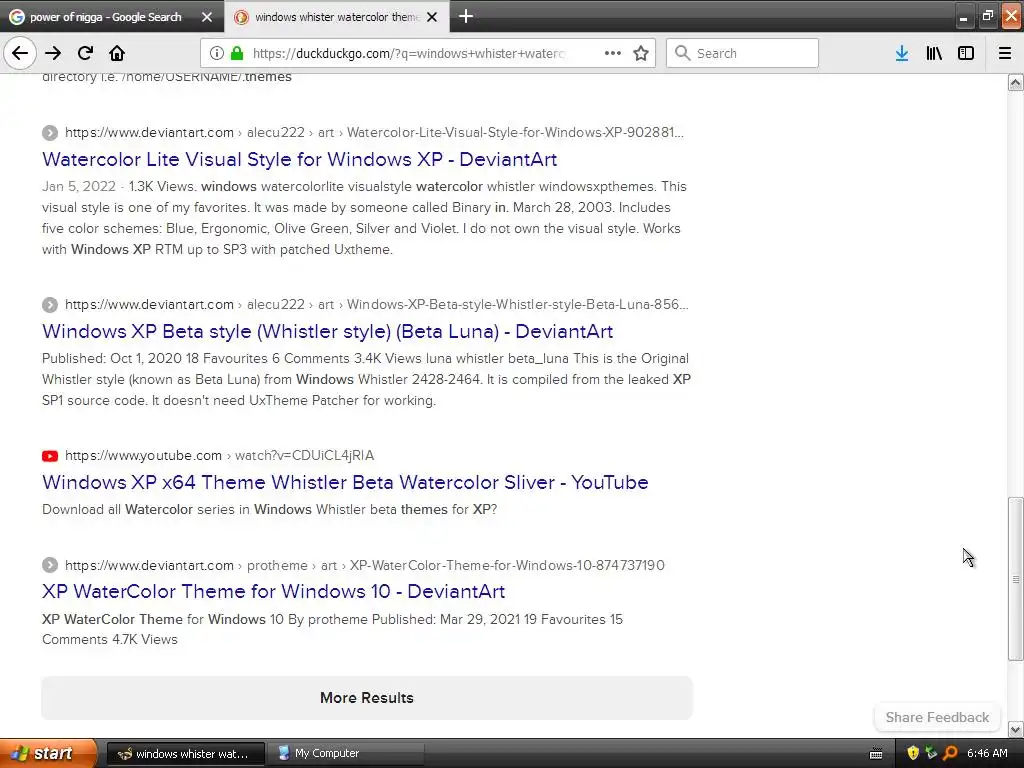1024x768 pixels.
Task: Open a new tab with the plus button
Action: pyautogui.click(x=466, y=16)
